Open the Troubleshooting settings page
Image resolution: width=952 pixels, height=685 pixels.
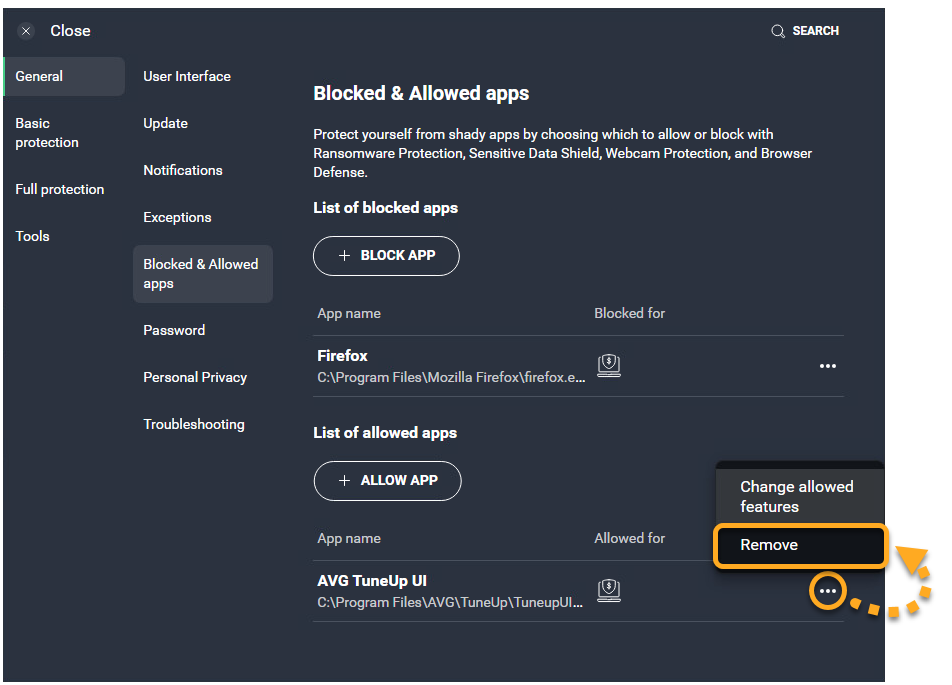(x=194, y=425)
